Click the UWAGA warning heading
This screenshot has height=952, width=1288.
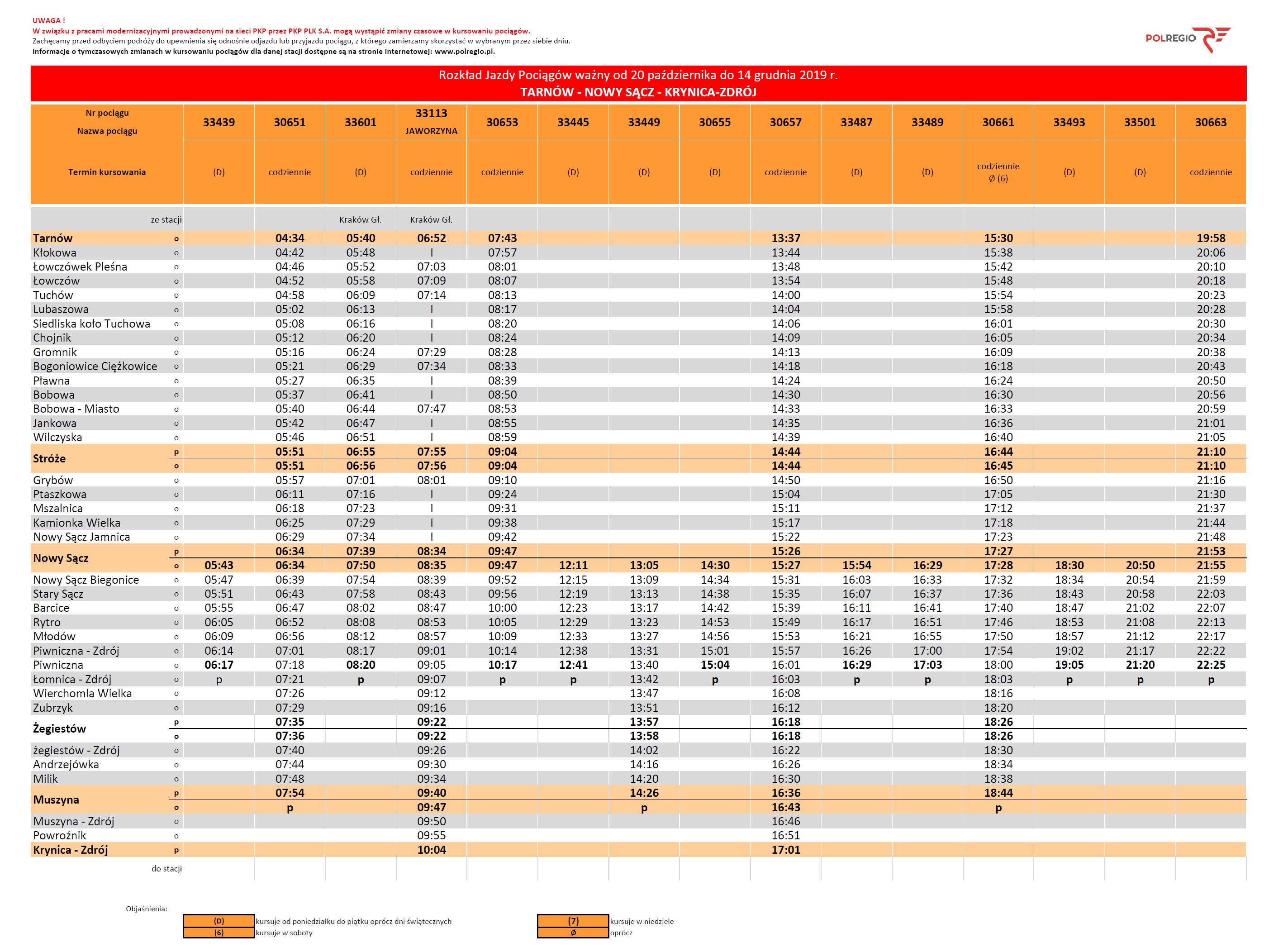pos(48,21)
